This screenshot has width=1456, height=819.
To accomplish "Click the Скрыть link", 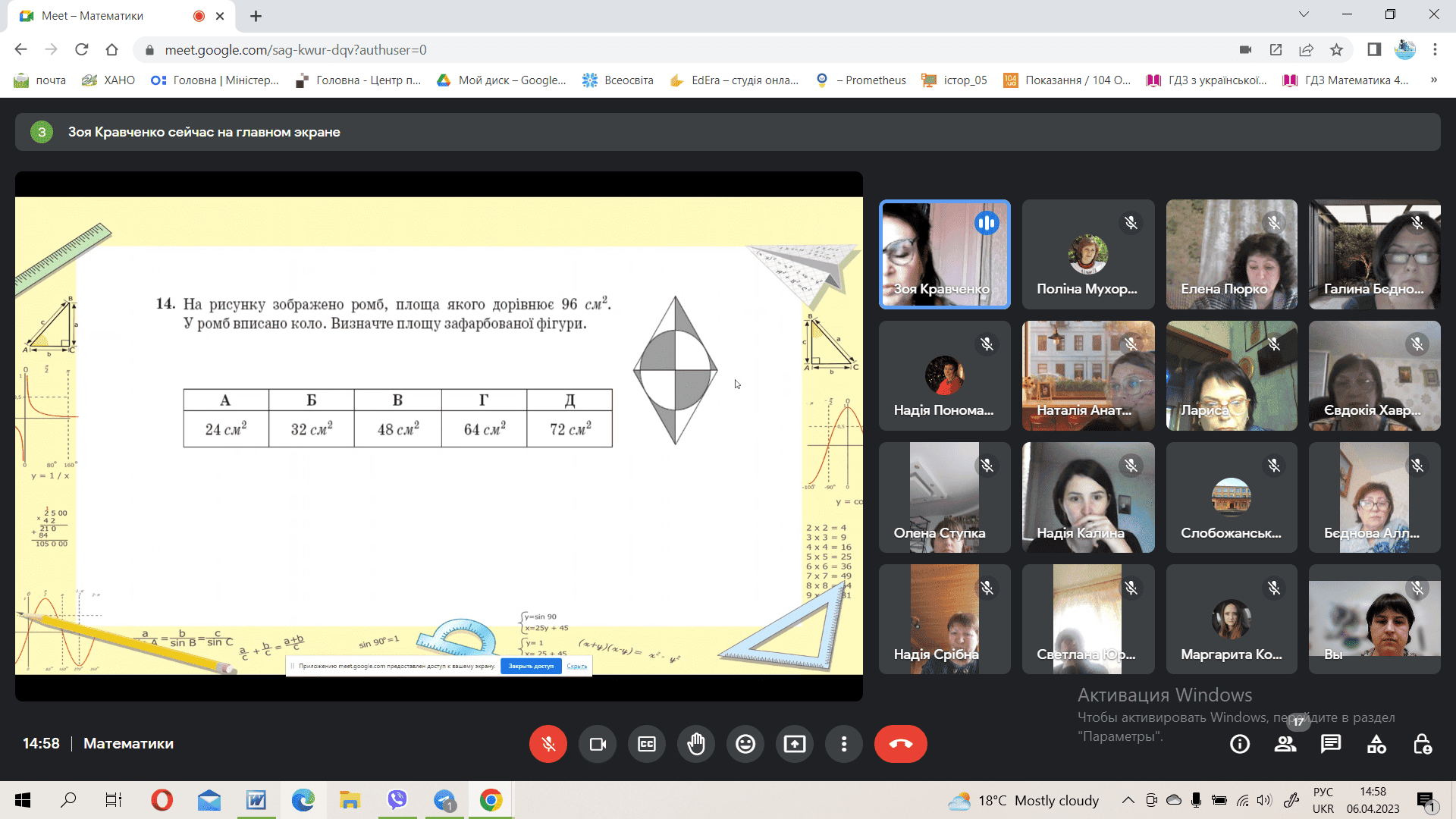I will coord(577,666).
